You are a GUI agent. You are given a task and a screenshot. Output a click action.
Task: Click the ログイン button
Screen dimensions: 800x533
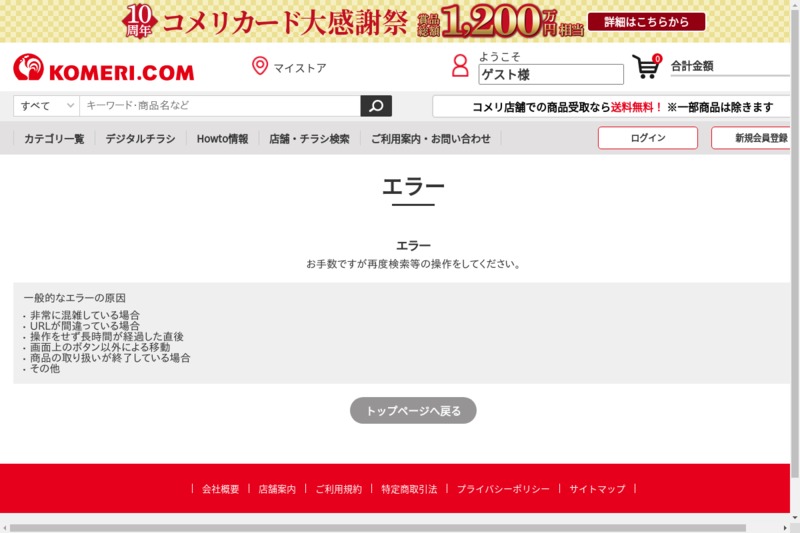pos(647,138)
